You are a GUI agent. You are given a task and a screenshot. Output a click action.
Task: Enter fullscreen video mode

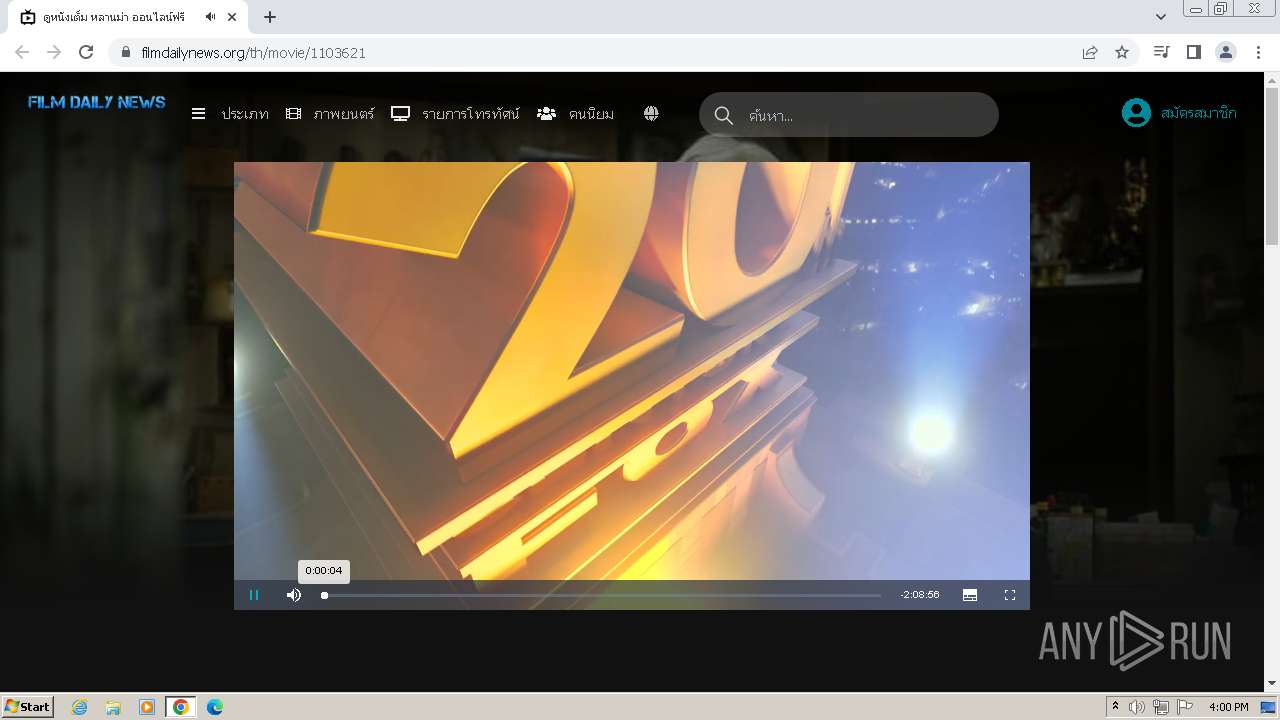(x=1010, y=595)
